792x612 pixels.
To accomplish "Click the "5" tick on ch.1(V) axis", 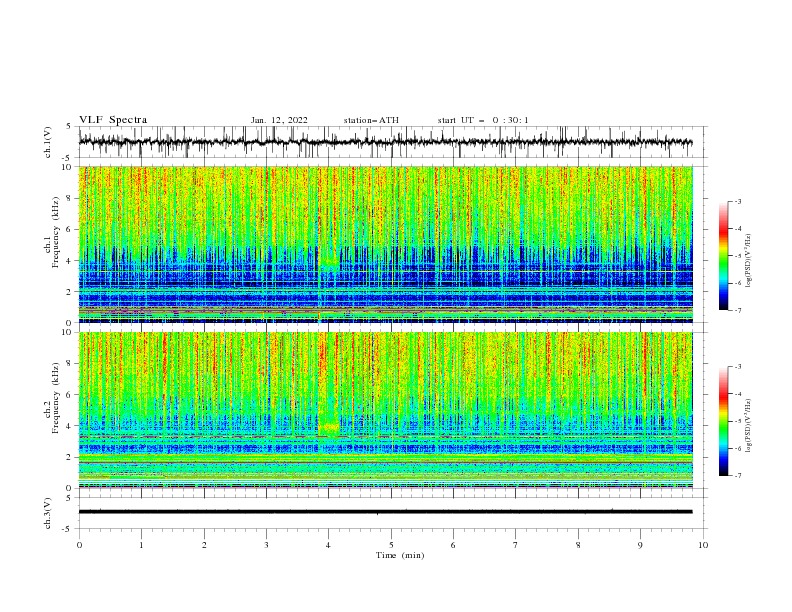I will pos(70,126).
